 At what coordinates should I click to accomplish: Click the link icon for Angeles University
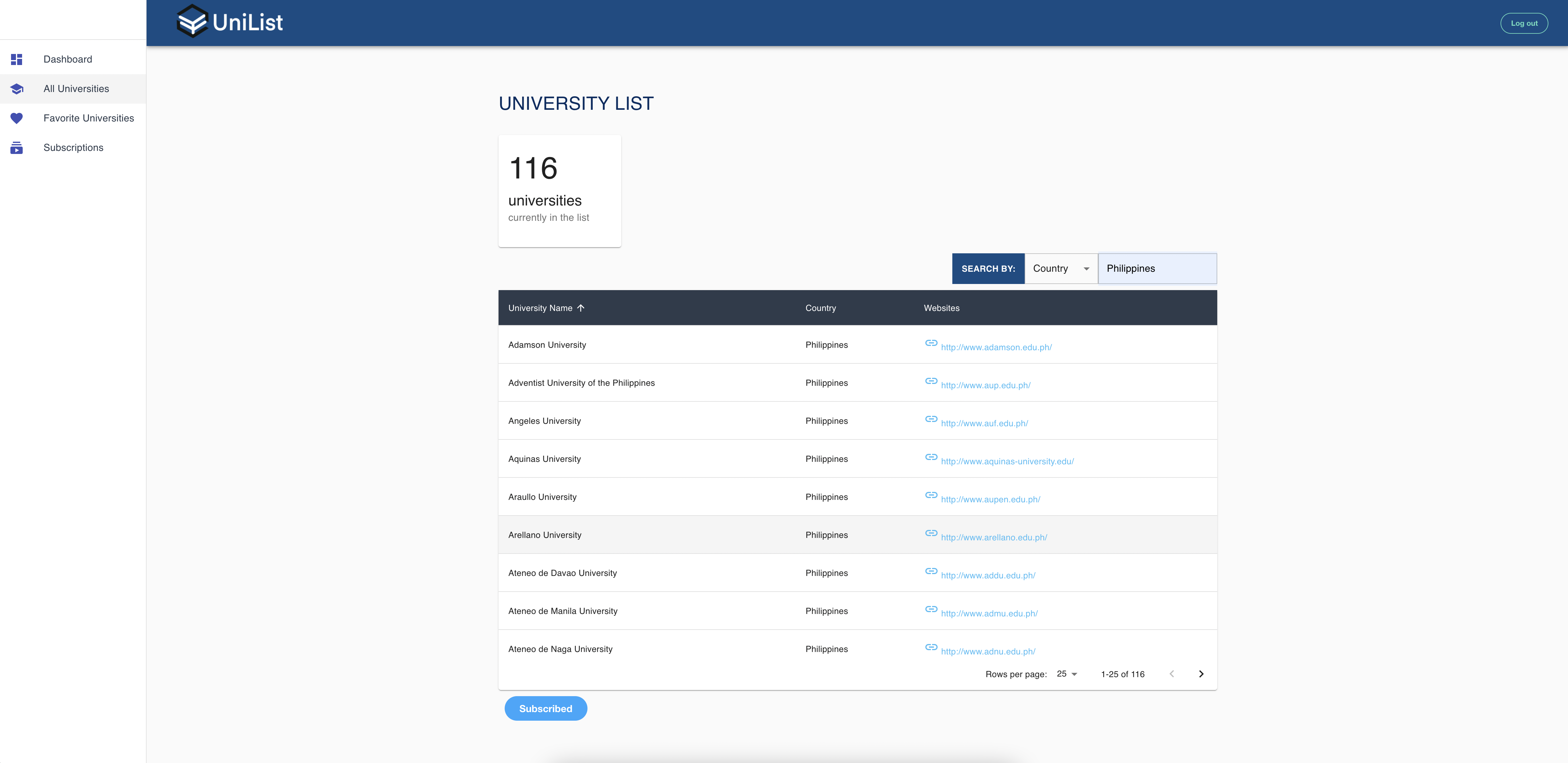931,419
